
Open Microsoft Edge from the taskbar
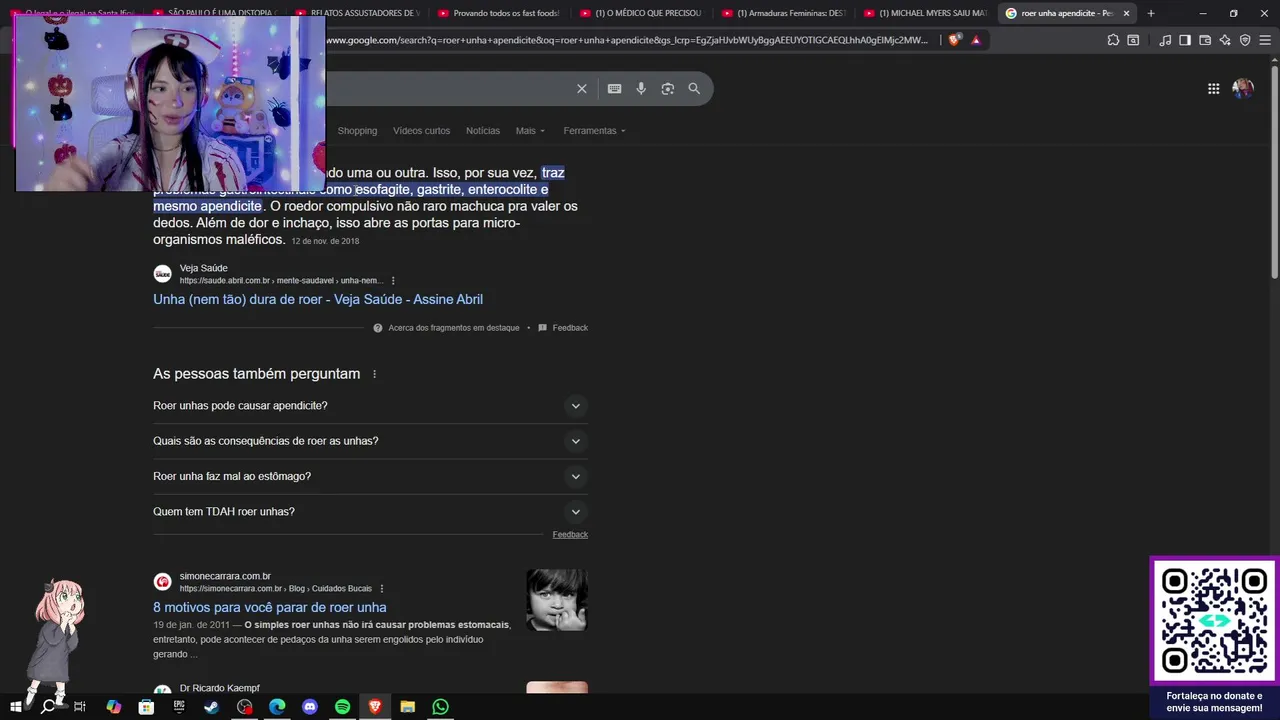click(277, 707)
